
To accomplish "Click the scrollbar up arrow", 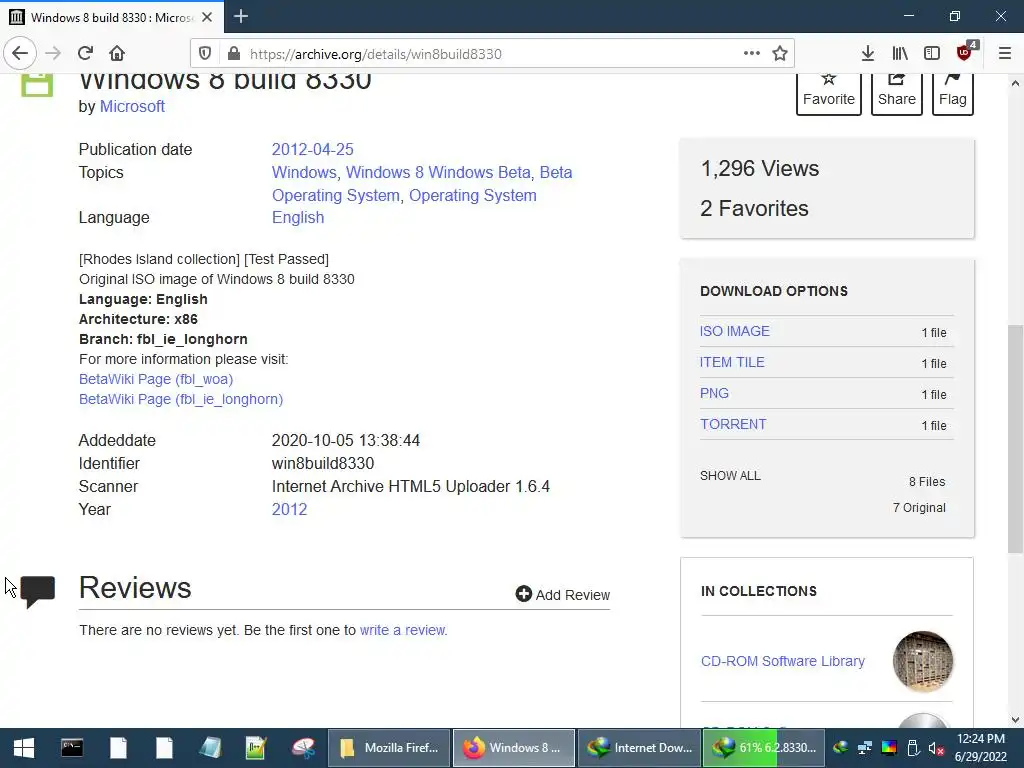I will click(1015, 83).
